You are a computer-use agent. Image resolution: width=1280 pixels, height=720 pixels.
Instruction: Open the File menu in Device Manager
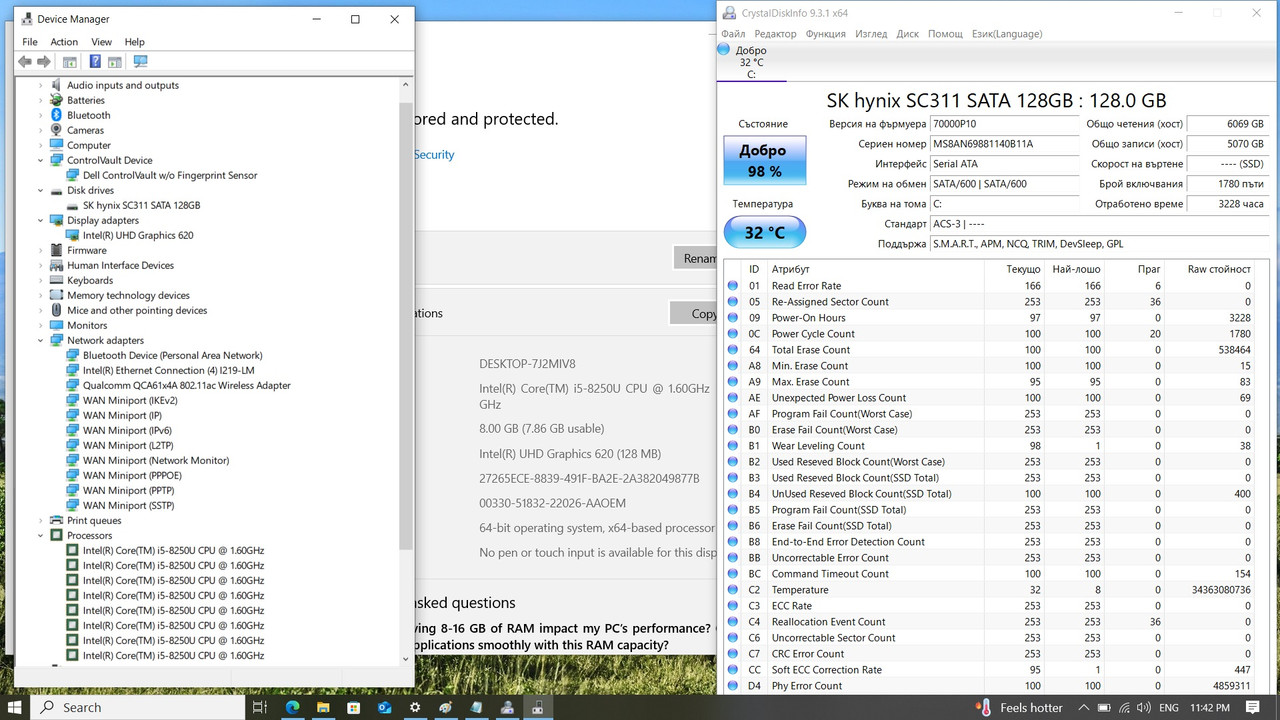[30, 42]
